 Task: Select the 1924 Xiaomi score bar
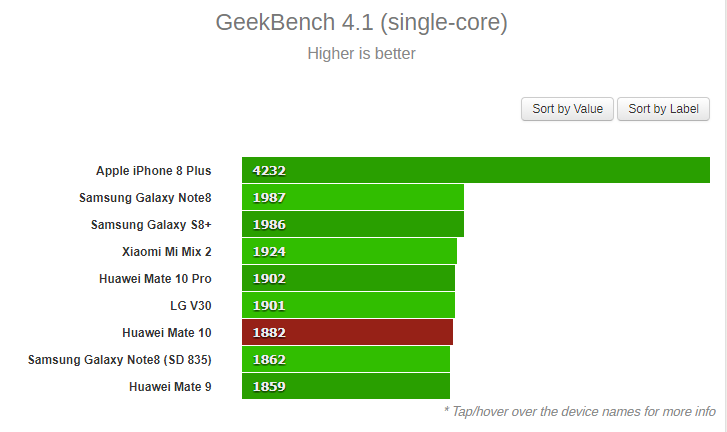[x=349, y=251]
